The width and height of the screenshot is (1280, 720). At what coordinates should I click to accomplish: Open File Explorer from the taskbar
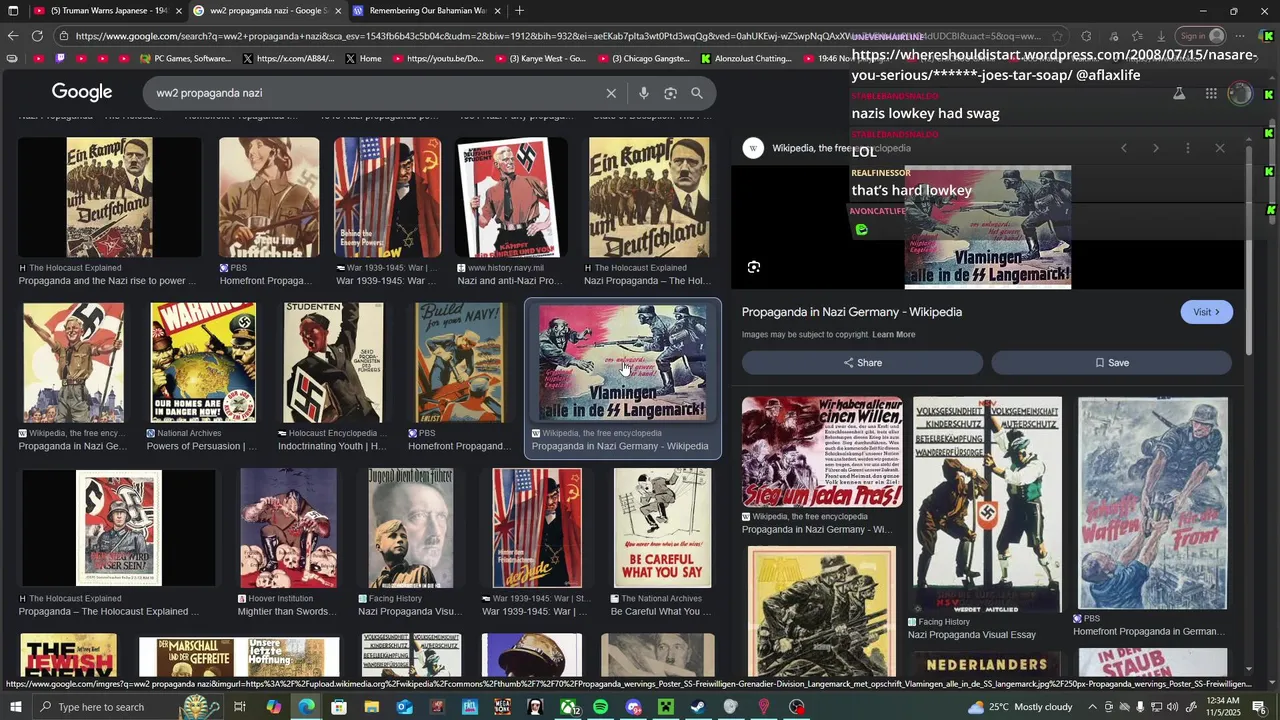coord(371,707)
